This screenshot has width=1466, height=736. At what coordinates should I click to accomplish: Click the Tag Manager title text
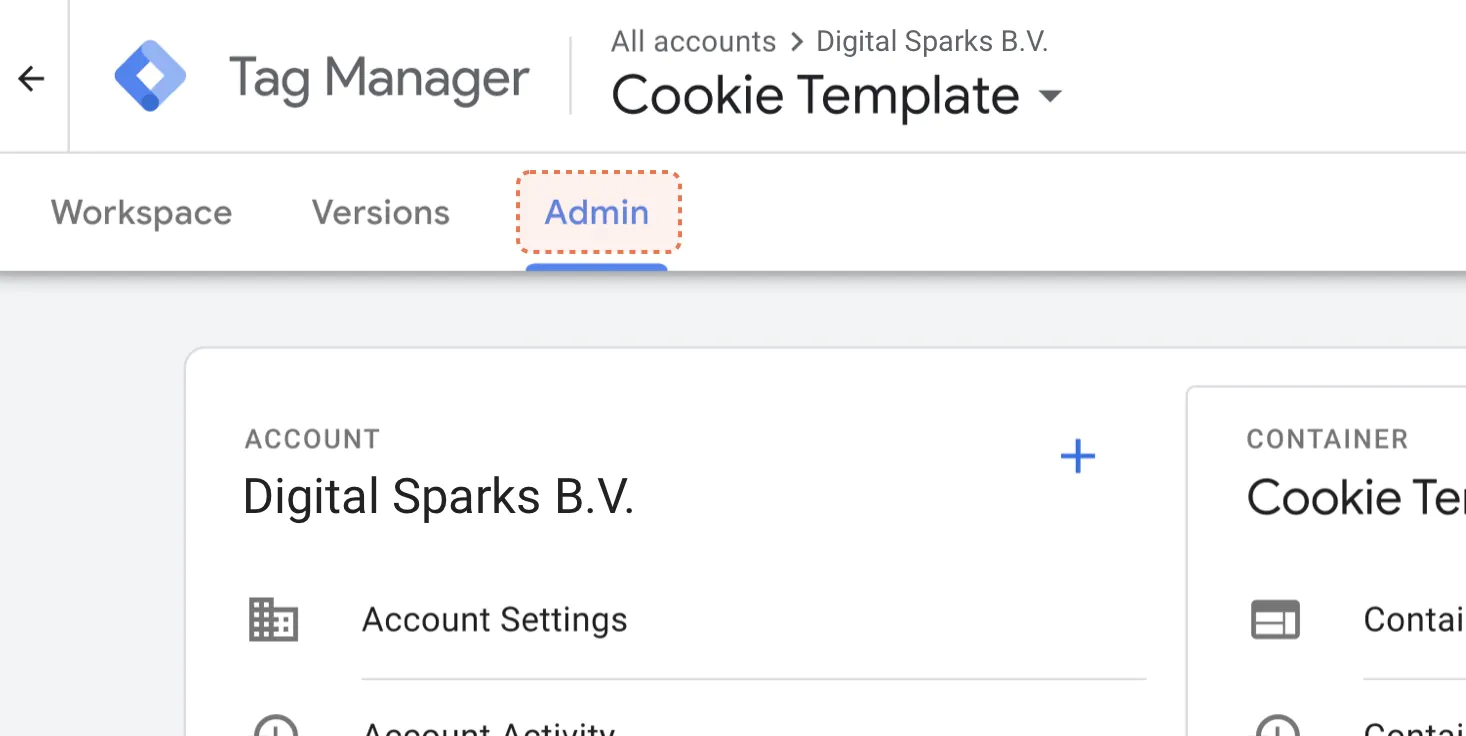click(379, 79)
